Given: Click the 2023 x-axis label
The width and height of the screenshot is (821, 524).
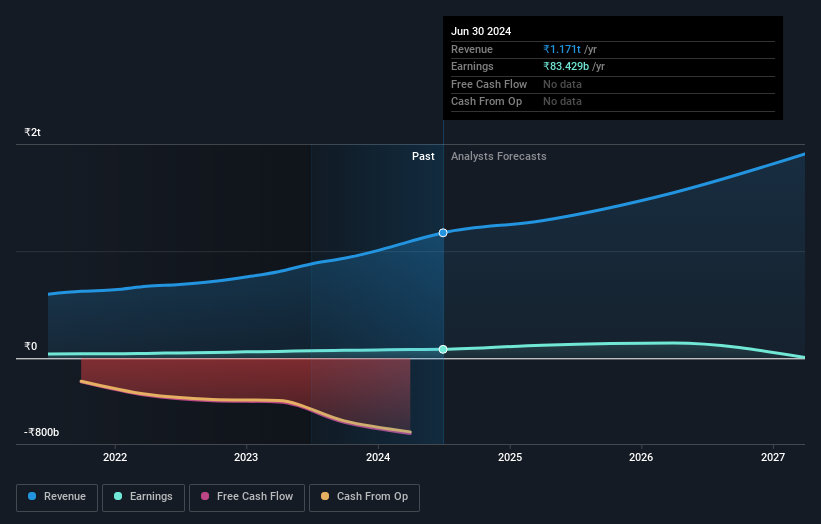Looking at the screenshot, I should (x=246, y=457).
